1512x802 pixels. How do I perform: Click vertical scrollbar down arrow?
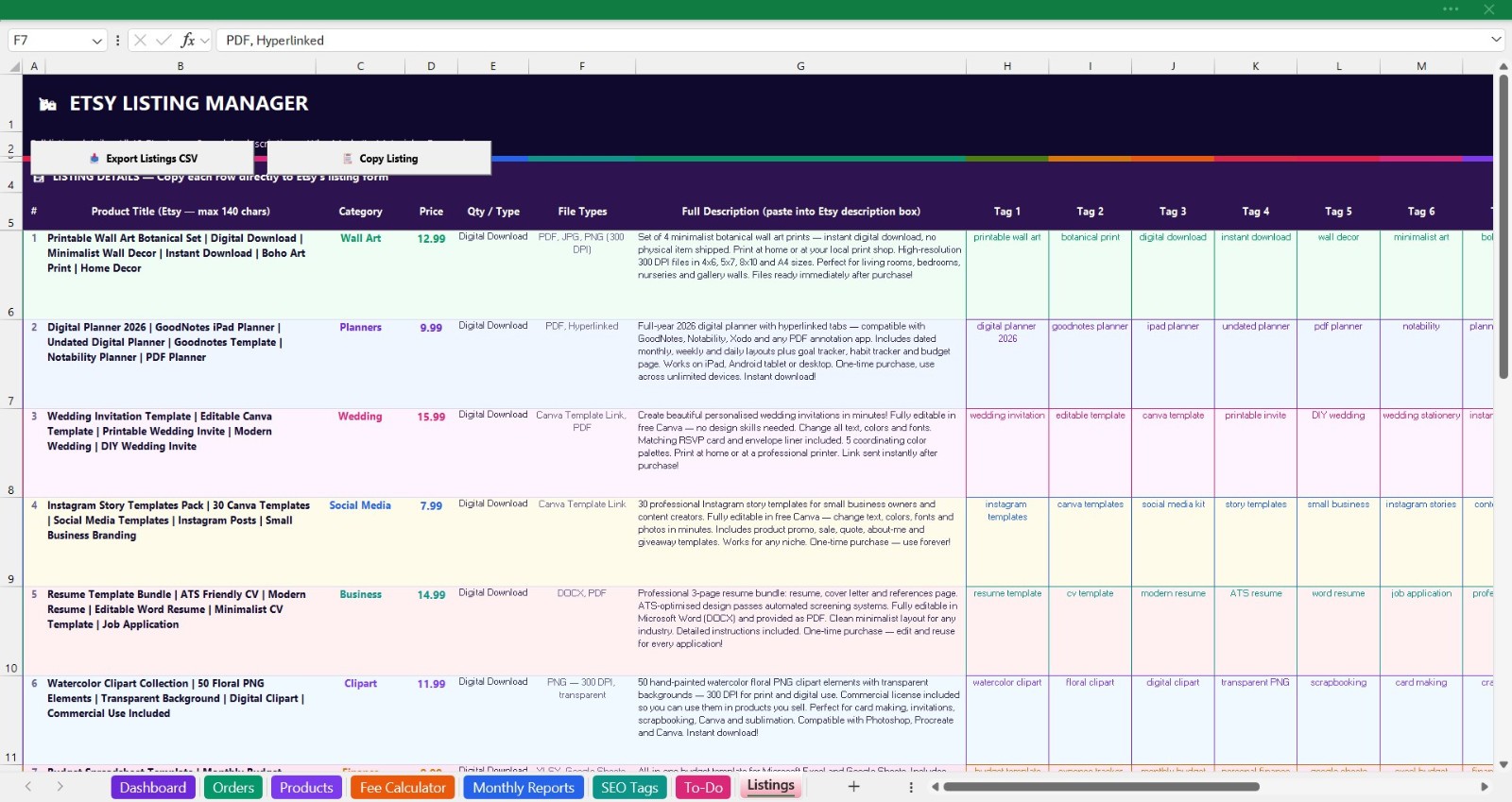point(1503,764)
